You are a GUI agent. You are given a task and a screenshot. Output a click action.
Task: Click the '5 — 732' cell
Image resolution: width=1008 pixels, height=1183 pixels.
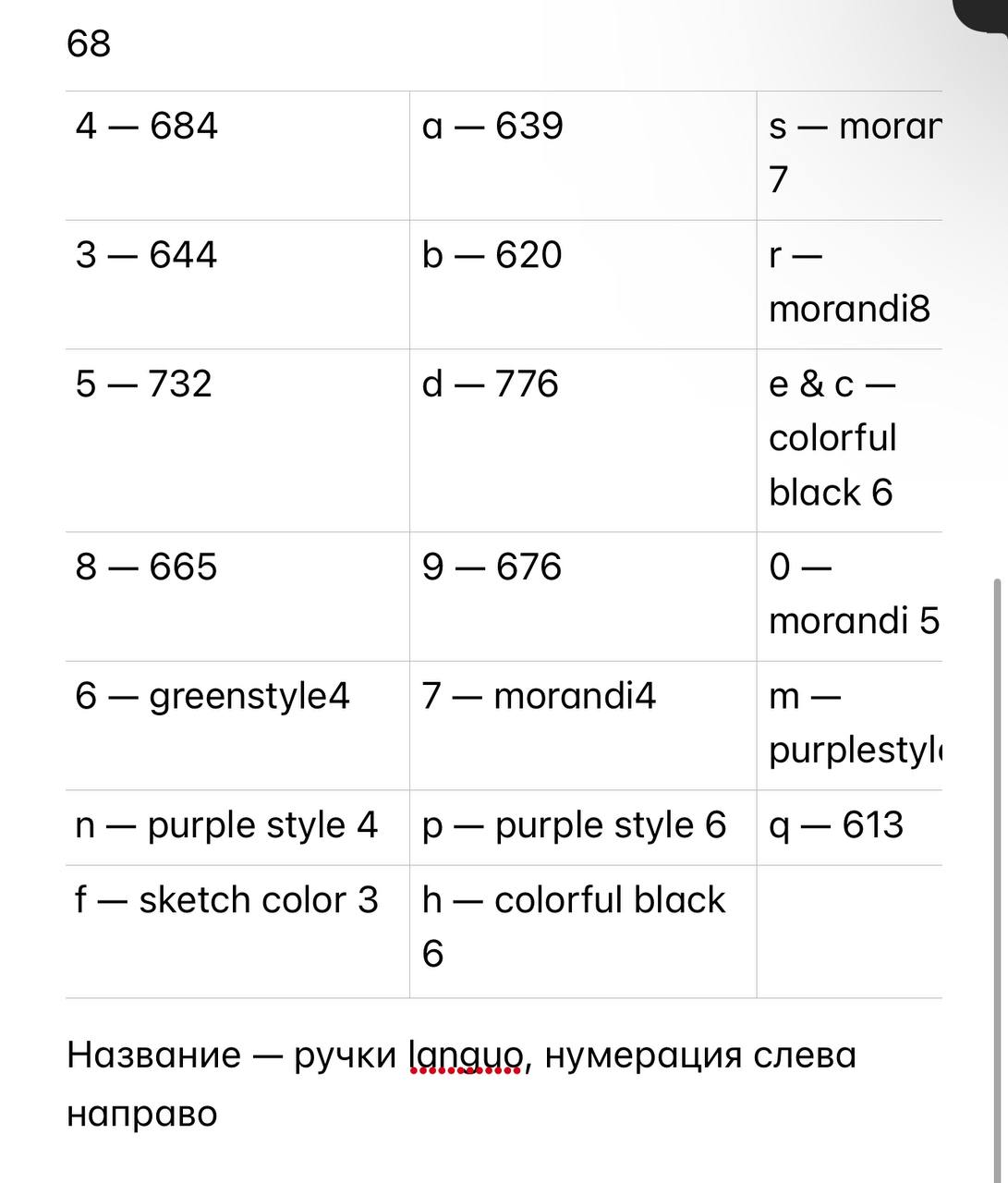237,441
